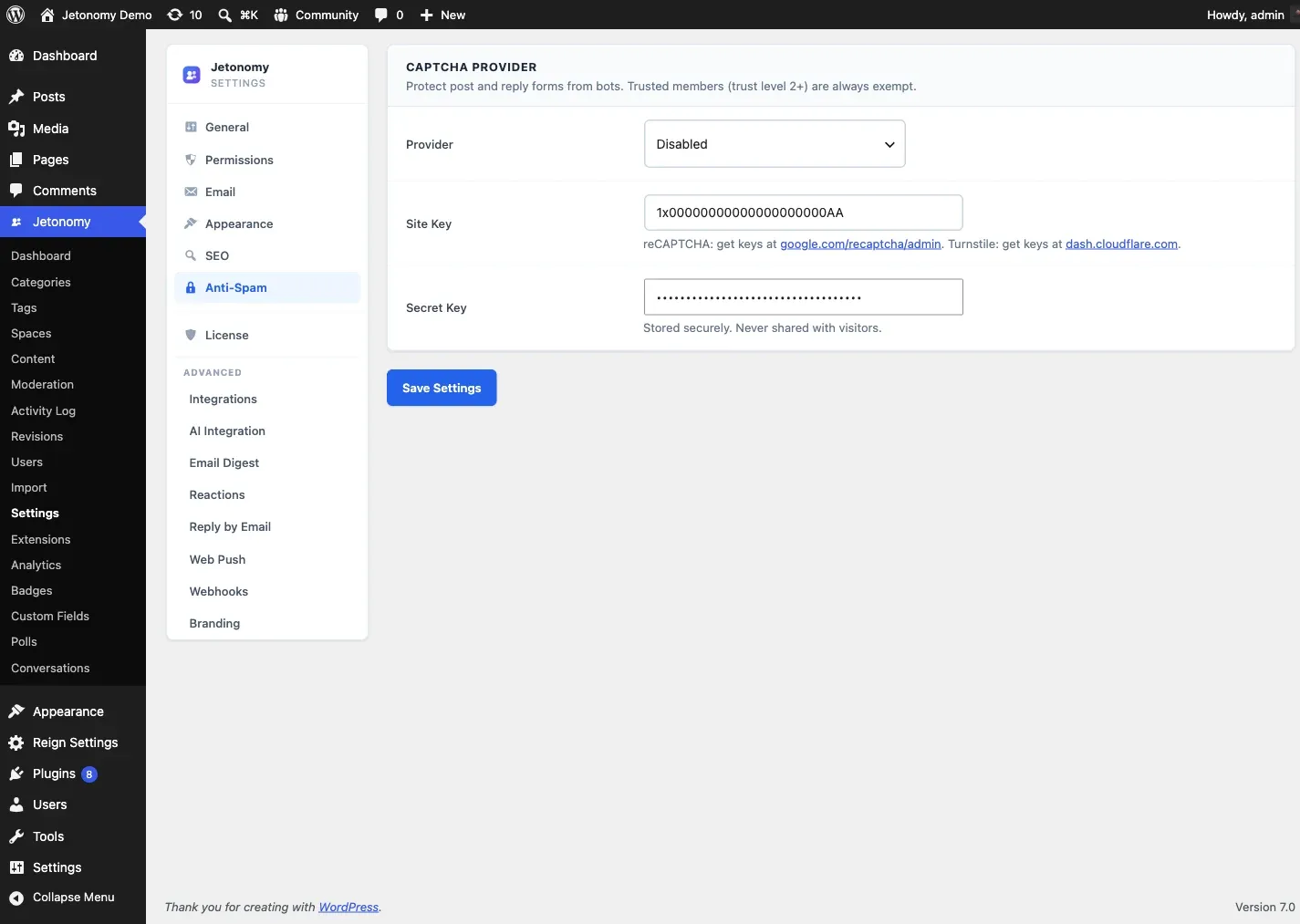This screenshot has height=924, width=1300.
Task: Click the updates icon showing 10
Action: pos(175,15)
